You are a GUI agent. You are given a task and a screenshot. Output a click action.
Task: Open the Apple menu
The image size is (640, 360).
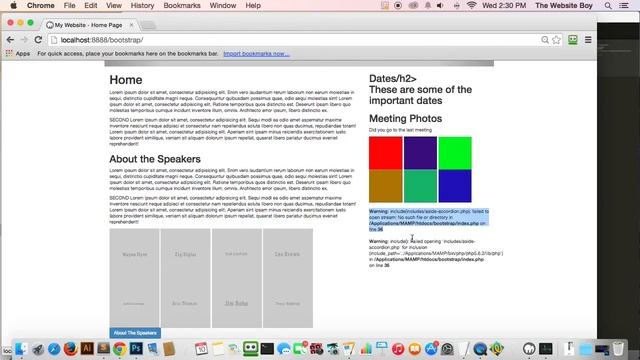[13, 6]
